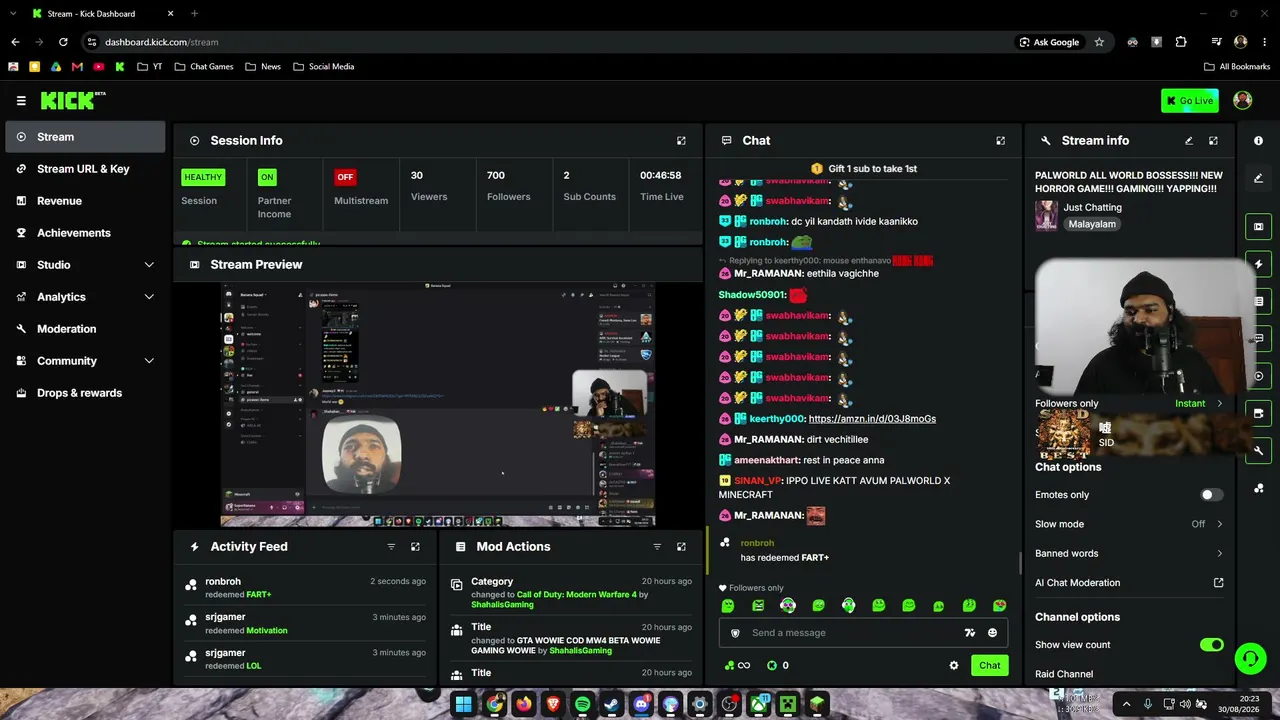The height and width of the screenshot is (720, 1280).
Task: Bookmark this page with the star icon
Action: click(x=1099, y=42)
